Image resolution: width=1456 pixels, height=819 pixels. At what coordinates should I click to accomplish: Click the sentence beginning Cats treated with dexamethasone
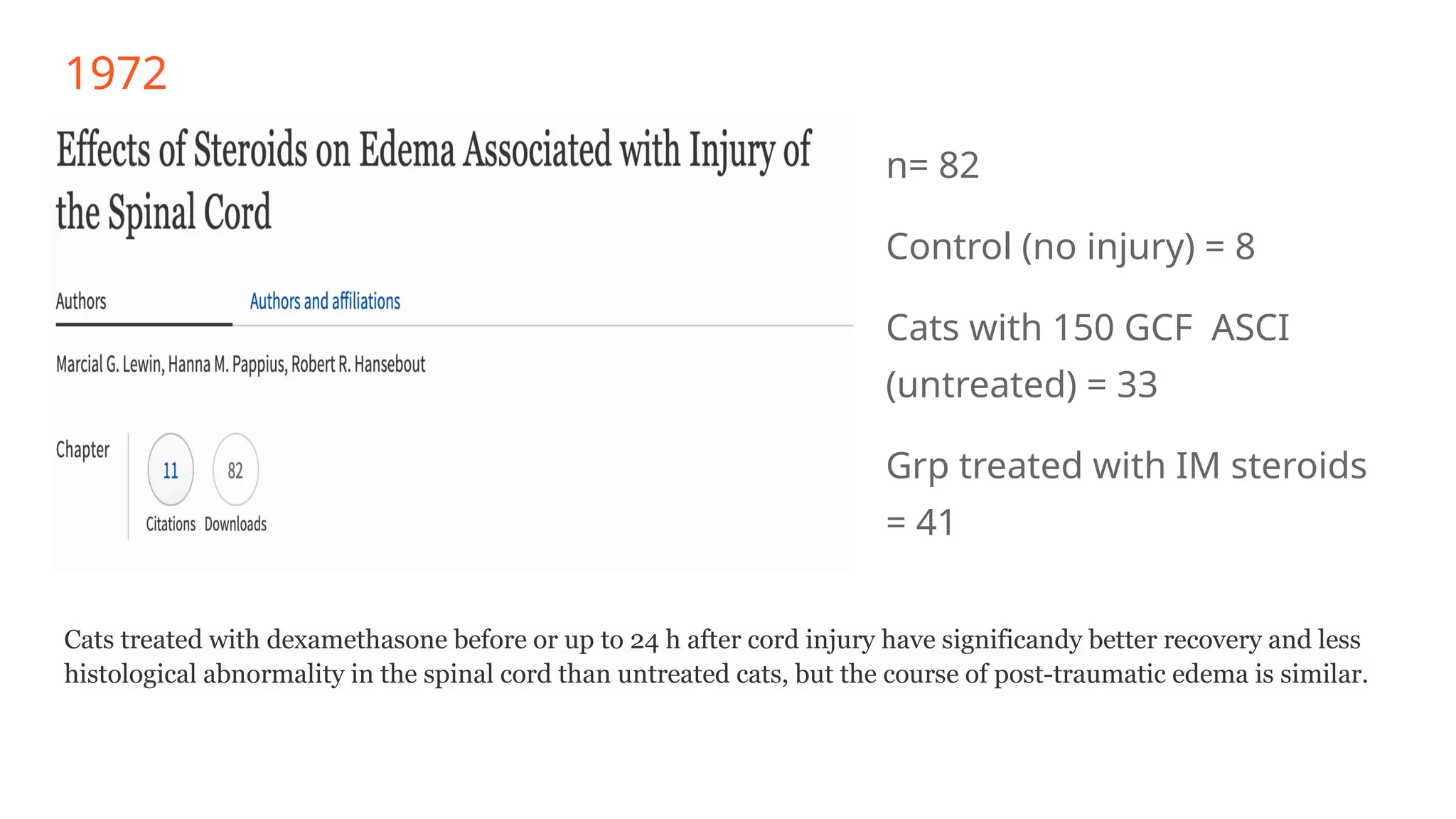(x=712, y=640)
